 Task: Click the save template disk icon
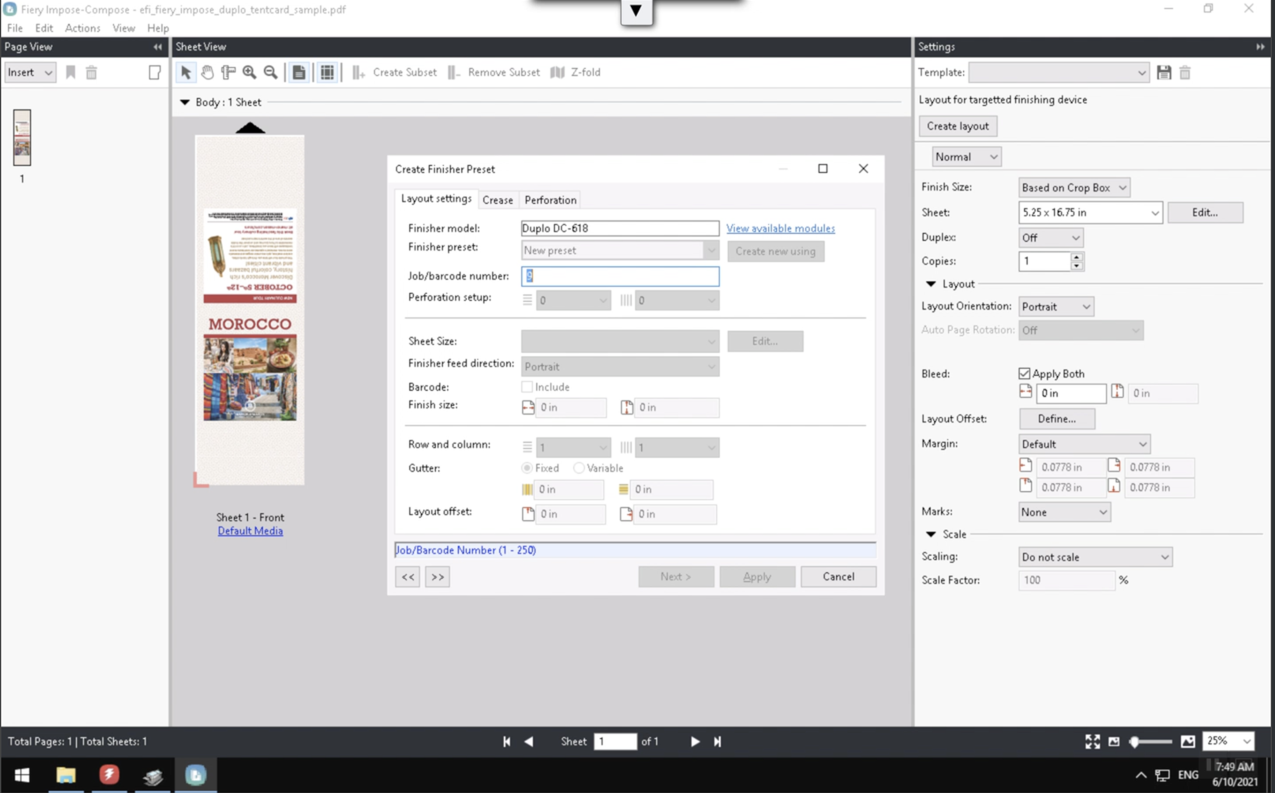click(1164, 73)
